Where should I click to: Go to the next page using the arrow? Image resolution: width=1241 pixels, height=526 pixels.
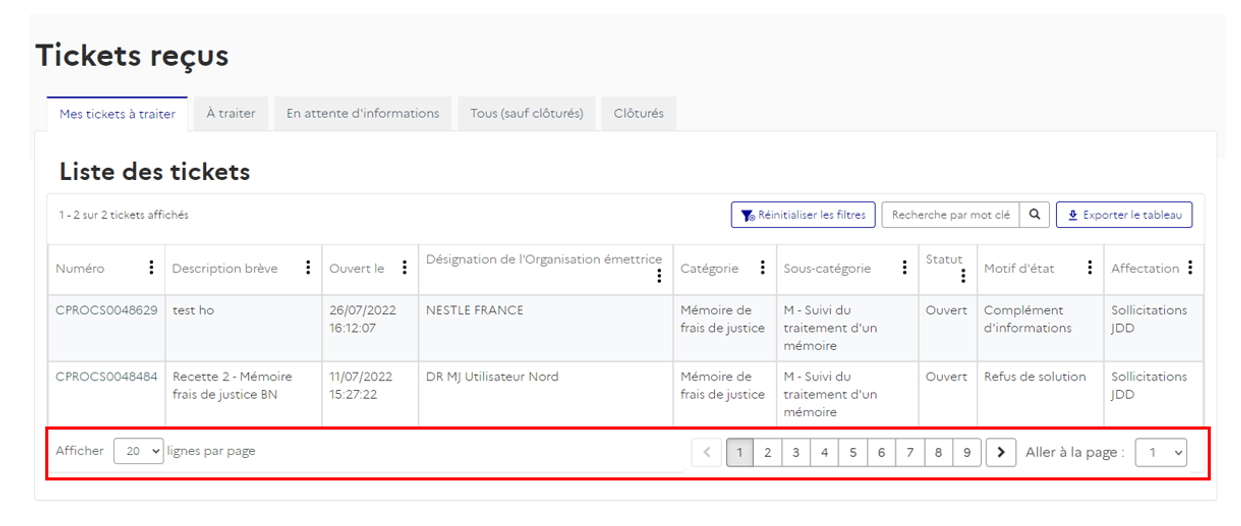1000,452
